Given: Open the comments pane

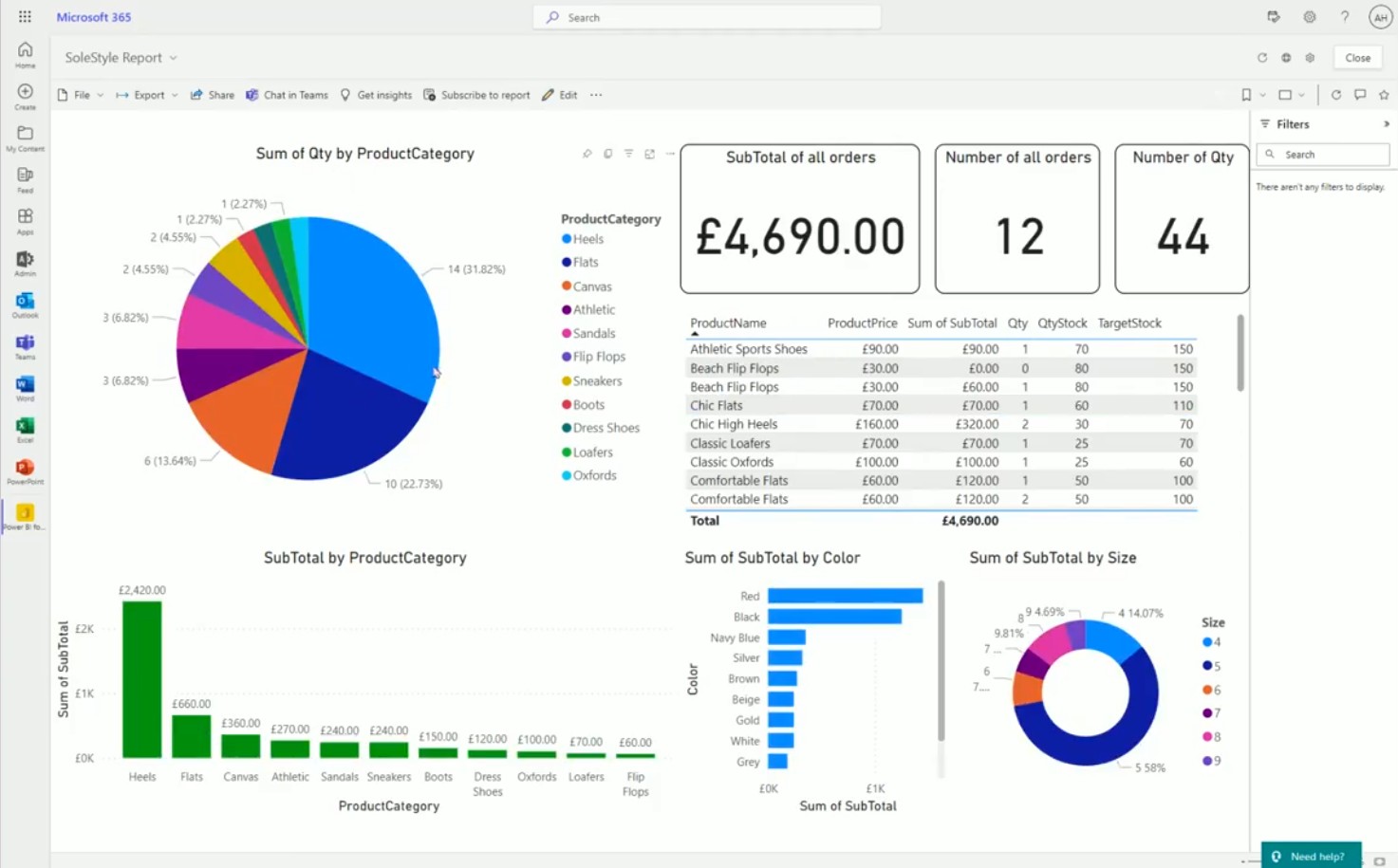Looking at the screenshot, I should (x=1360, y=94).
